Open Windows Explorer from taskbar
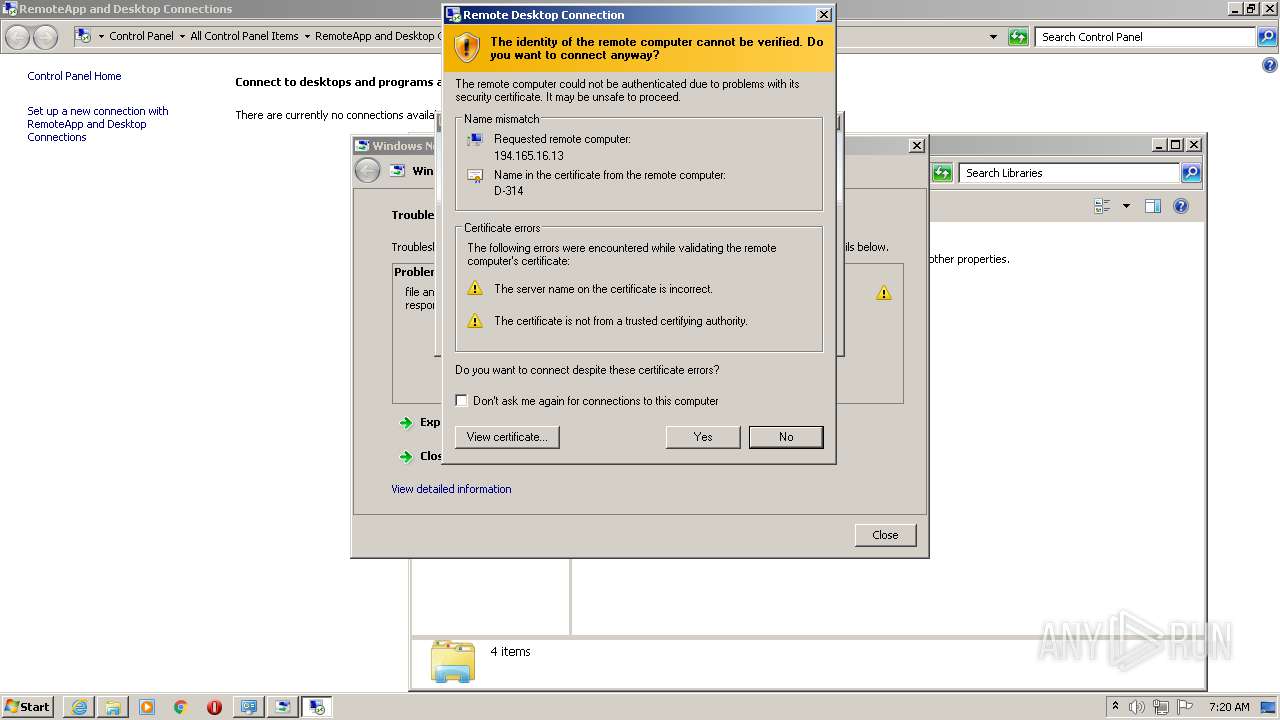This screenshot has height=720, width=1280. tap(113, 707)
